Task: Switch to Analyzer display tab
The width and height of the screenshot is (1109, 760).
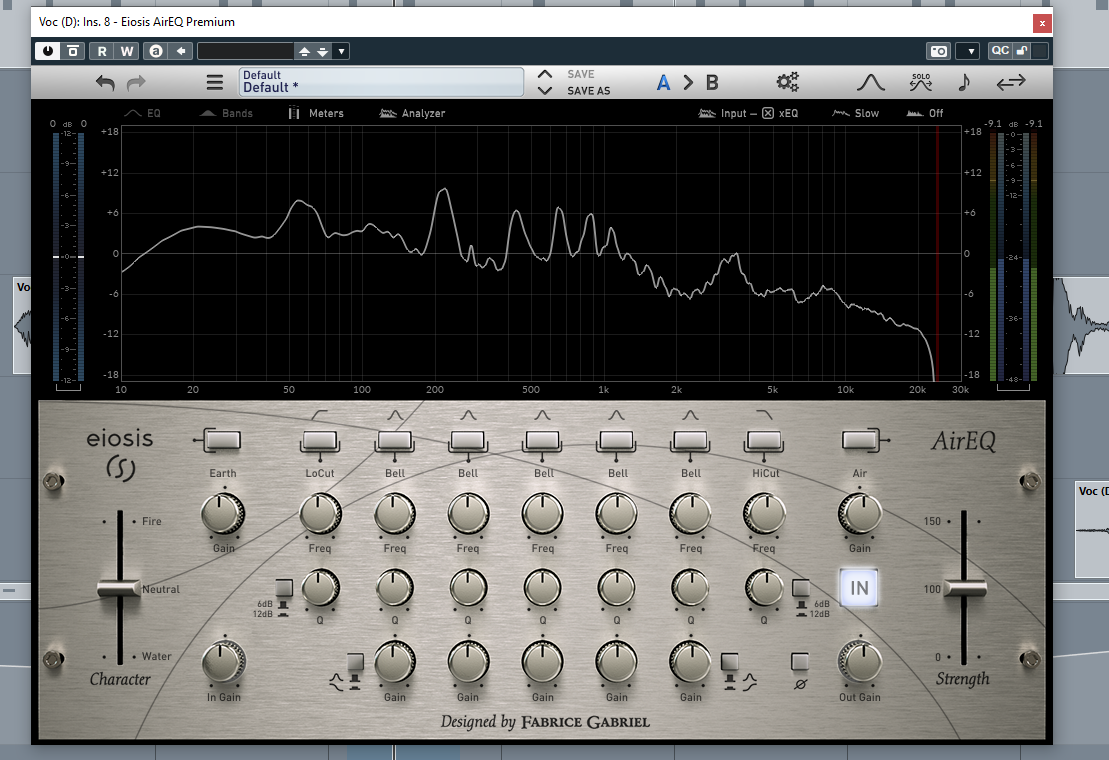Action: [x=412, y=113]
